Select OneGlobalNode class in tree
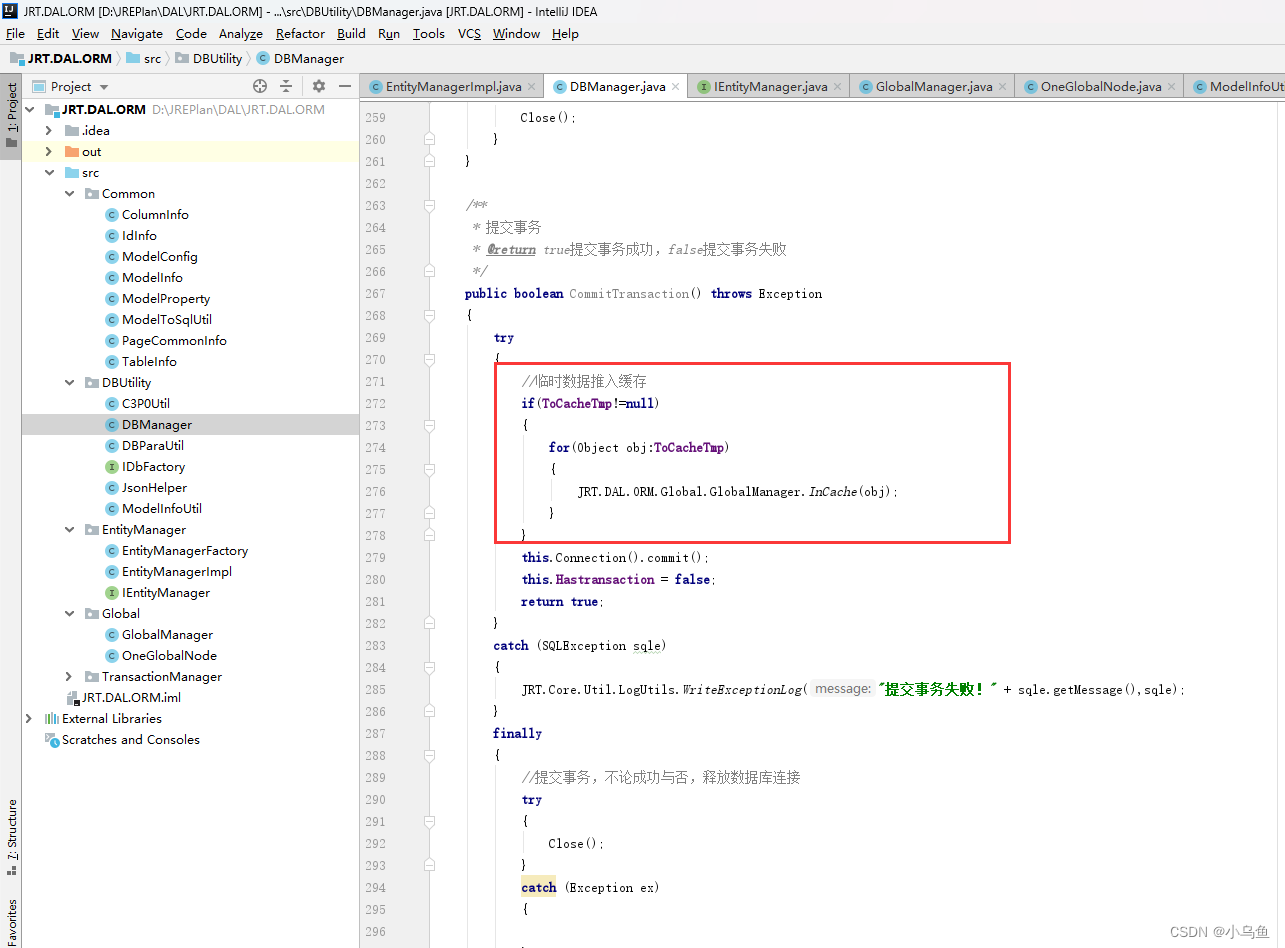1285x948 pixels. click(x=169, y=655)
